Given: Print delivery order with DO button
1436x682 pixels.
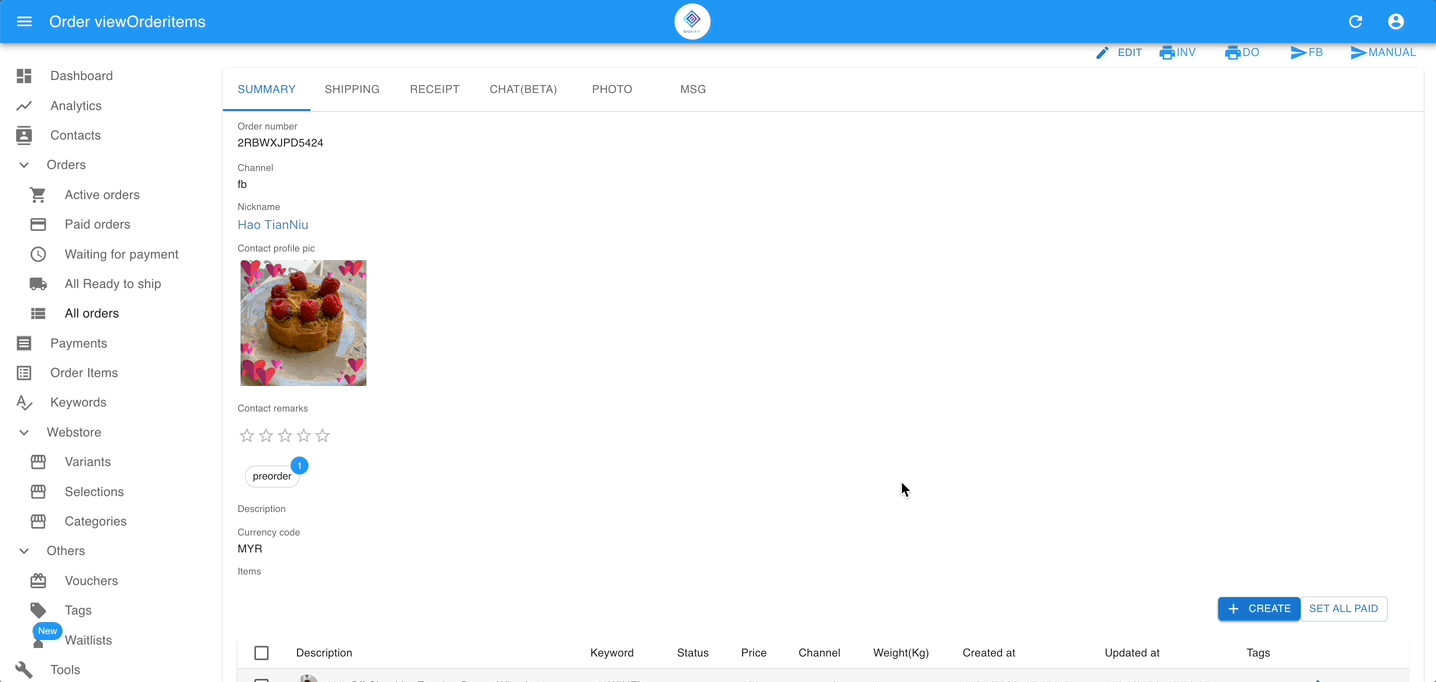Looking at the screenshot, I should click(1242, 53).
